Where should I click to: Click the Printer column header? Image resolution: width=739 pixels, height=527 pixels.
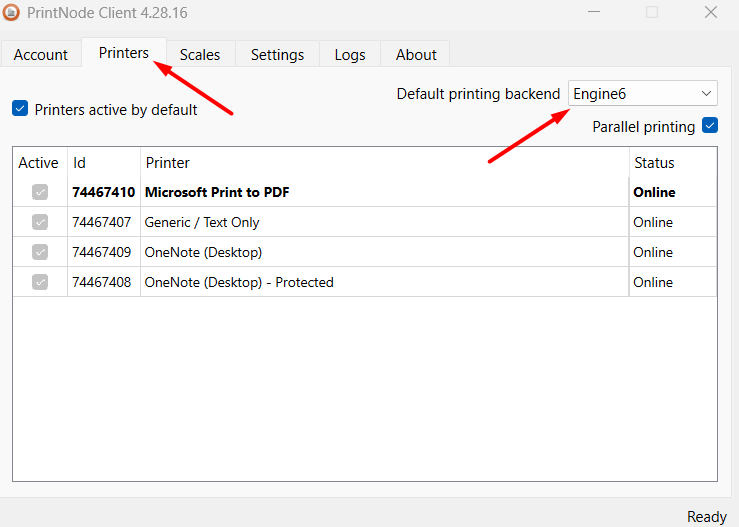pos(167,163)
